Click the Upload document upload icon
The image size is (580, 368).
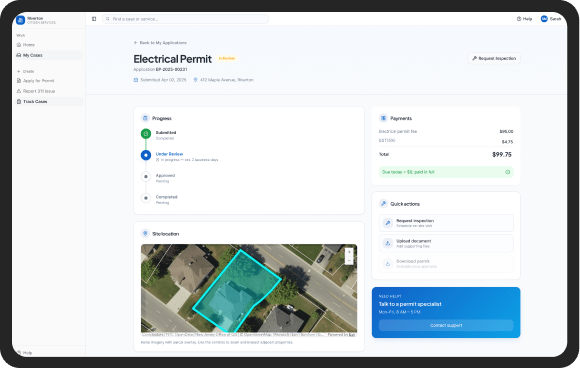coord(388,243)
